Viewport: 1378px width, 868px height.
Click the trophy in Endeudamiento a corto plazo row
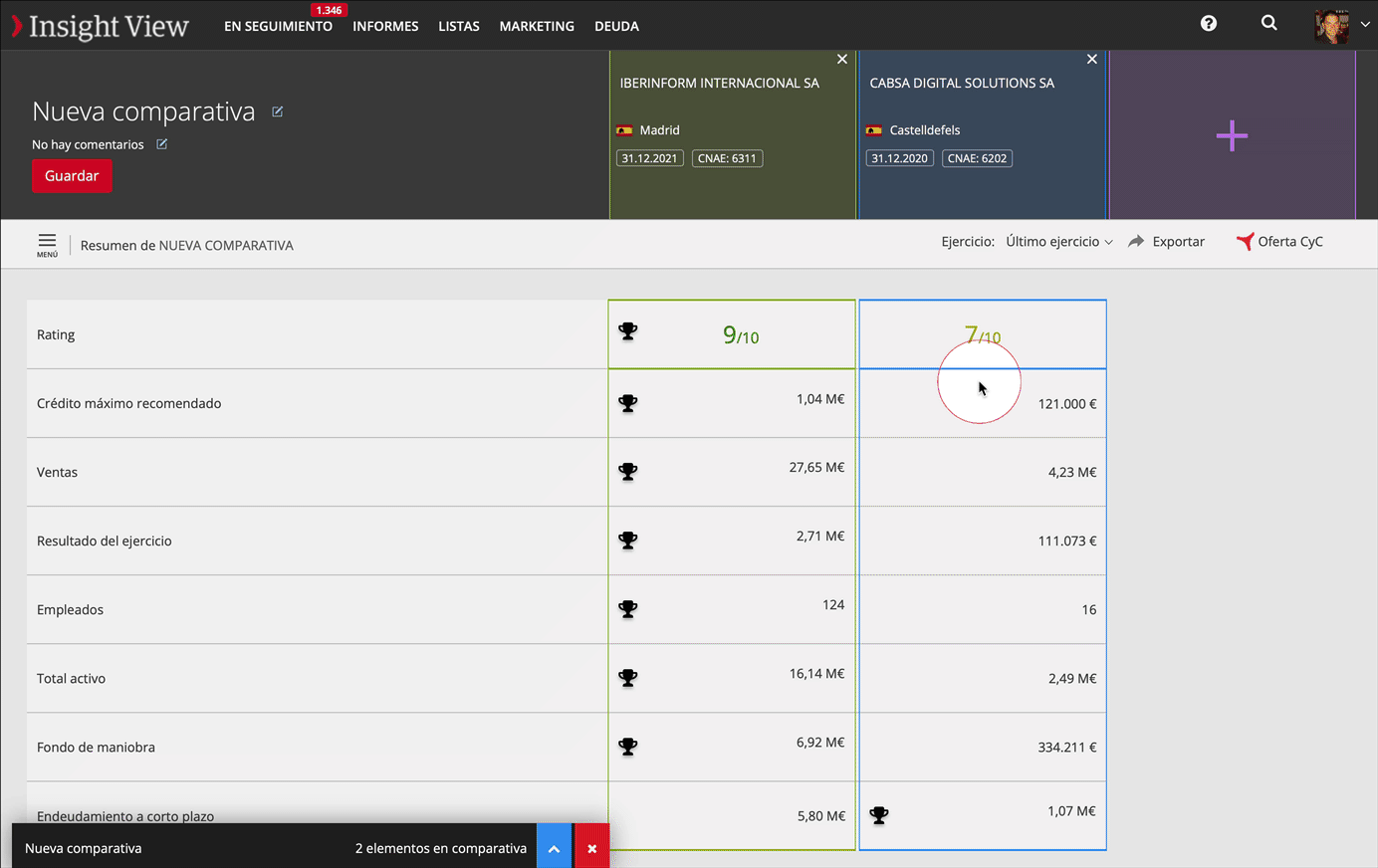pyautogui.click(x=879, y=815)
